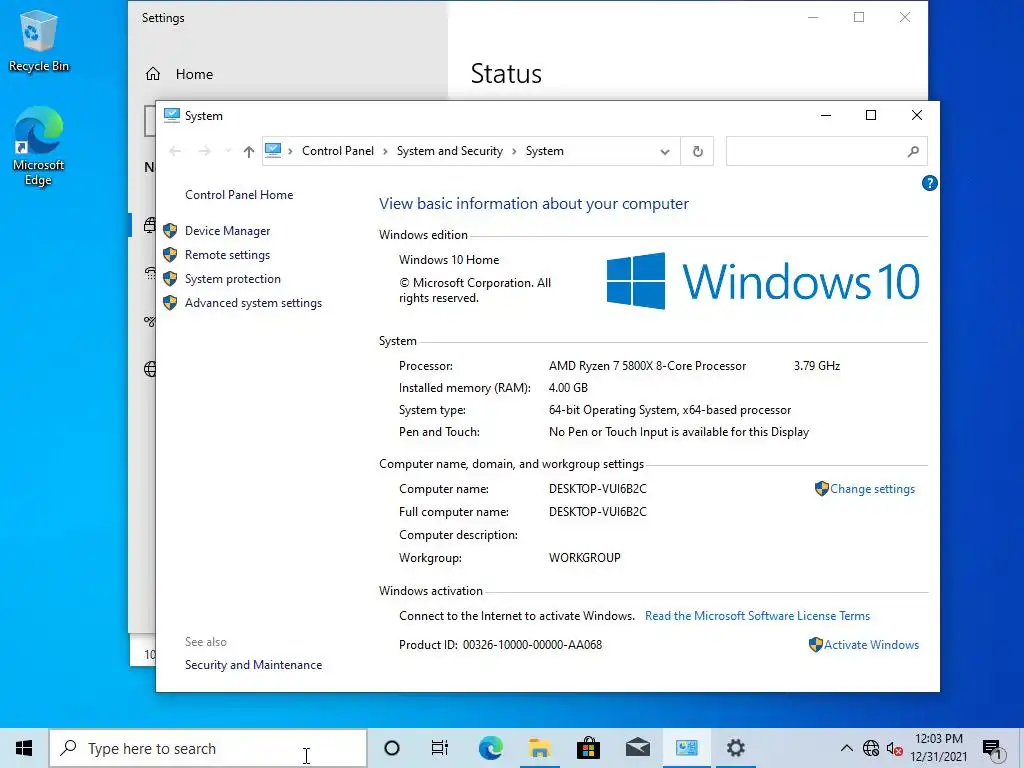Expand the chevron after Control Panel breadcrumb
1024x768 pixels.
click(385, 152)
